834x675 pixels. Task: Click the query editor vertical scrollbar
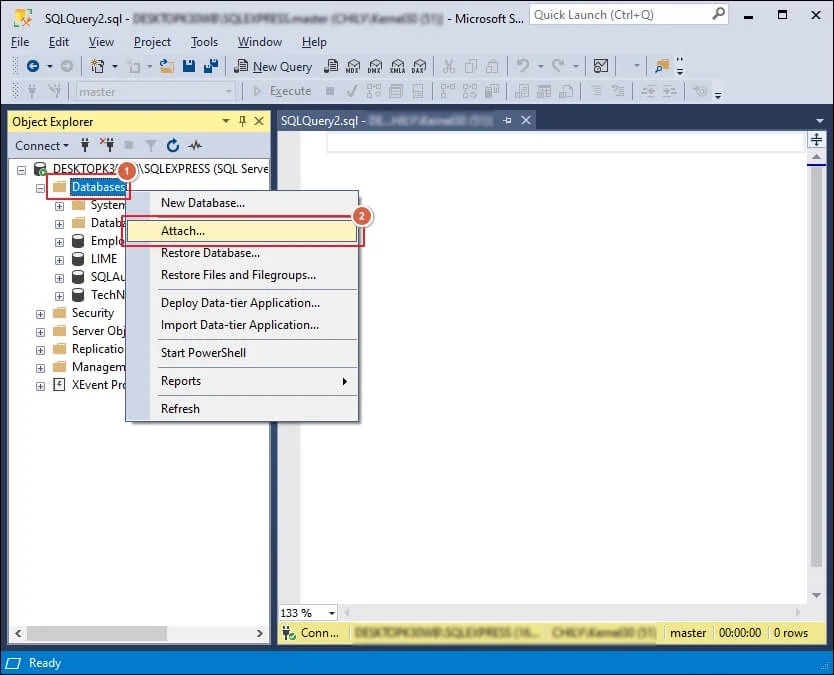coord(816,367)
